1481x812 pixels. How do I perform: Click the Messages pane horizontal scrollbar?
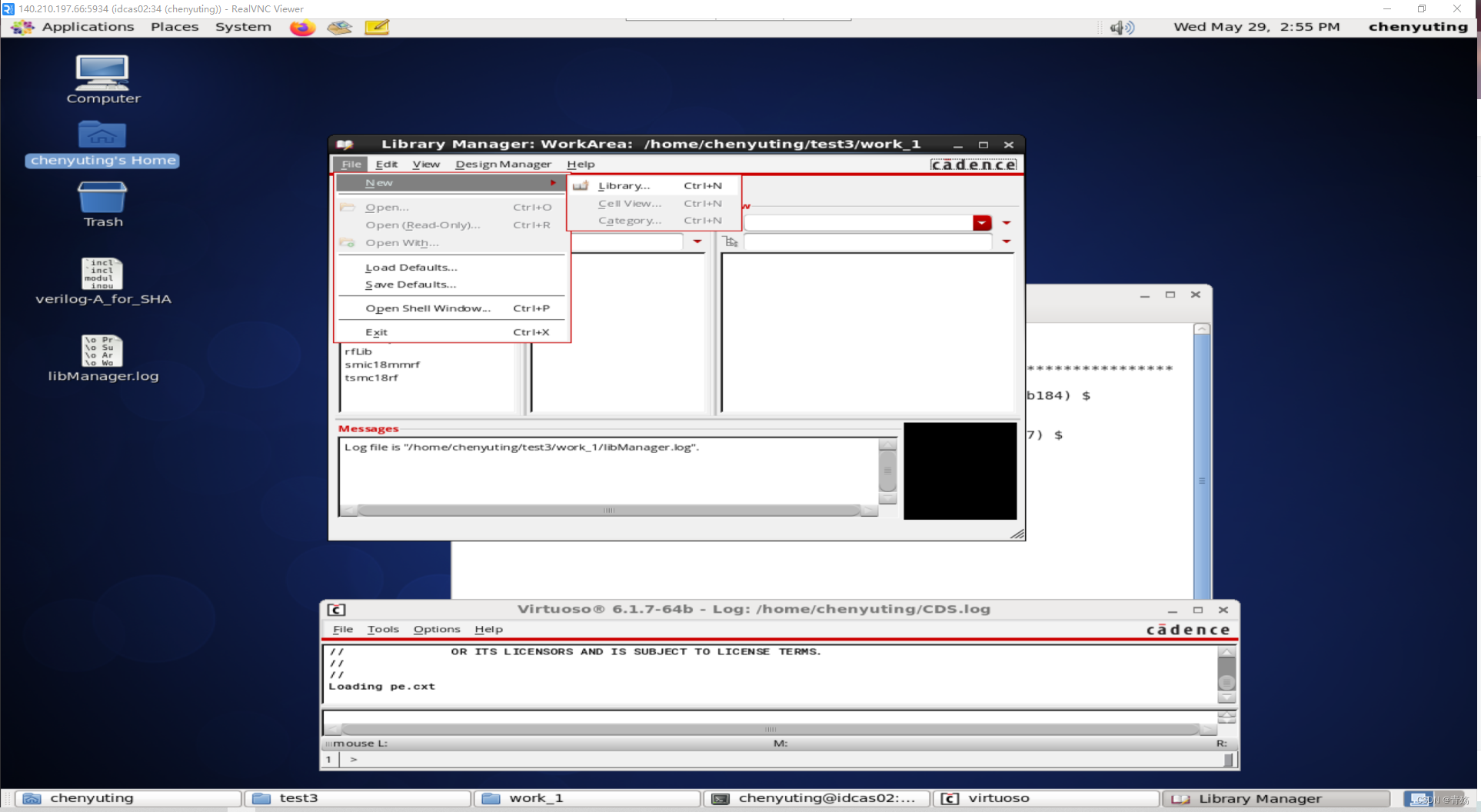coord(609,511)
